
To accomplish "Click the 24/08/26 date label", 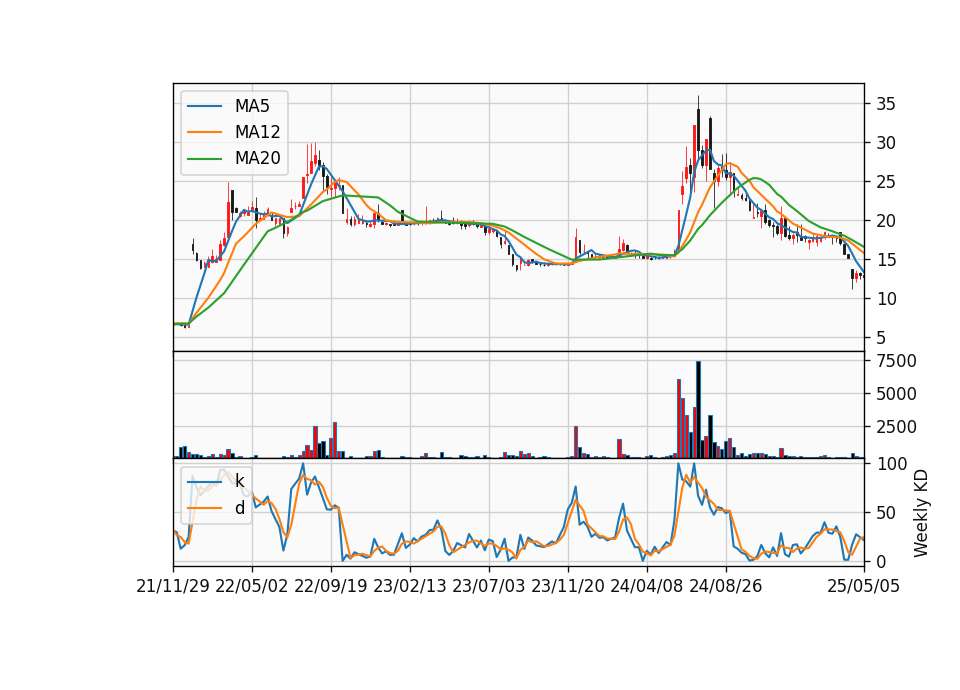I will pyautogui.click(x=726, y=586).
